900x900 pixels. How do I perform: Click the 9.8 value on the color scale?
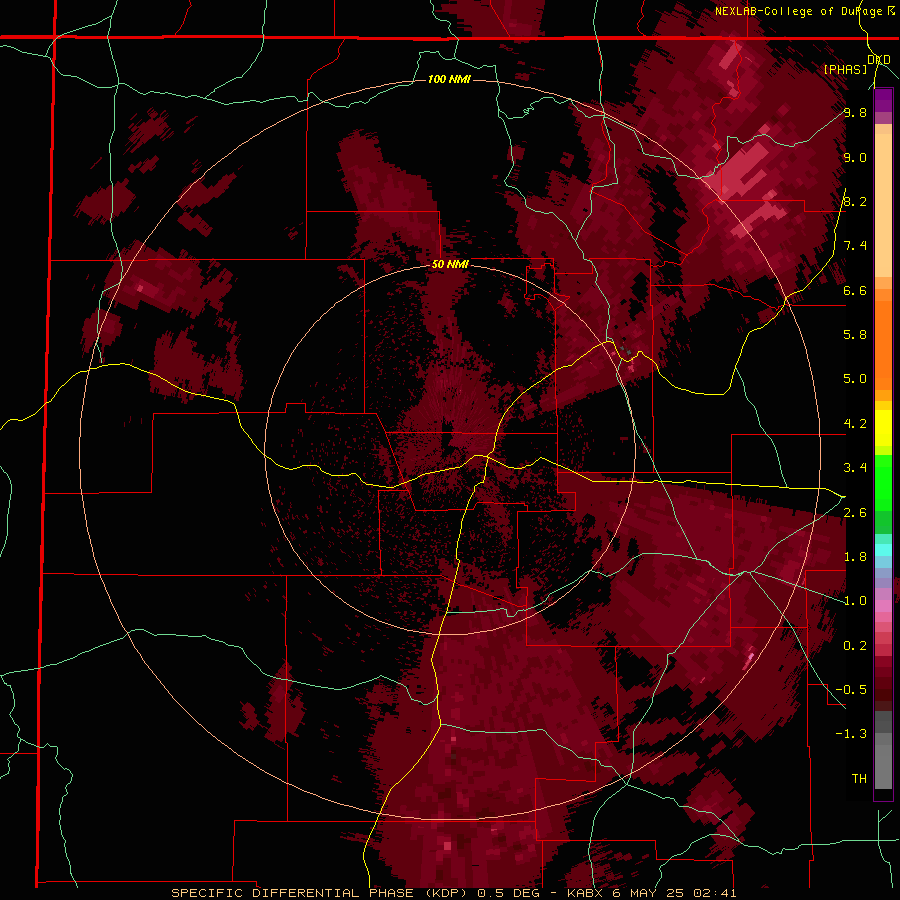(x=855, y=113)
